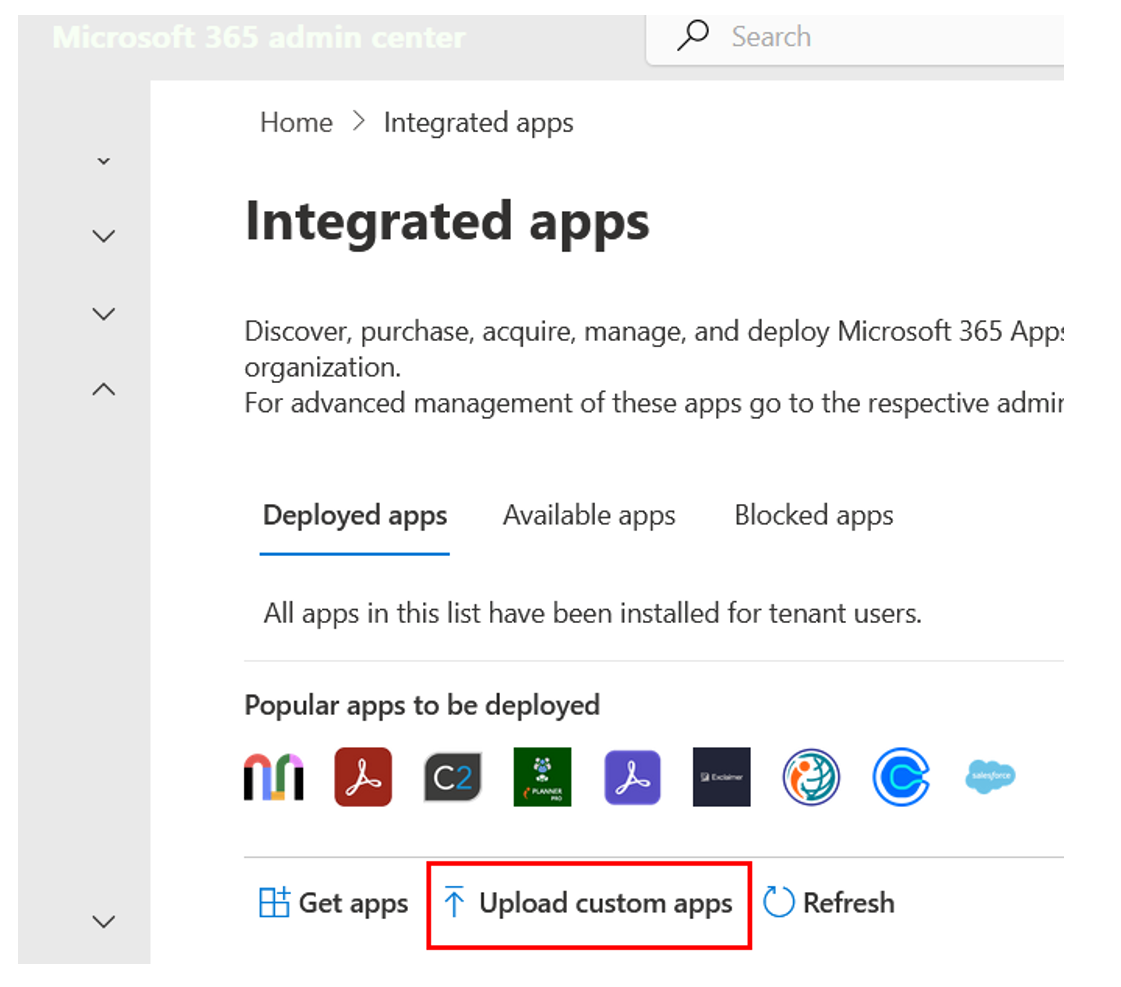Viewport: 1121px width, 987px height.
Task: Go to the Blocked apps tab
Action: point(814,516)
